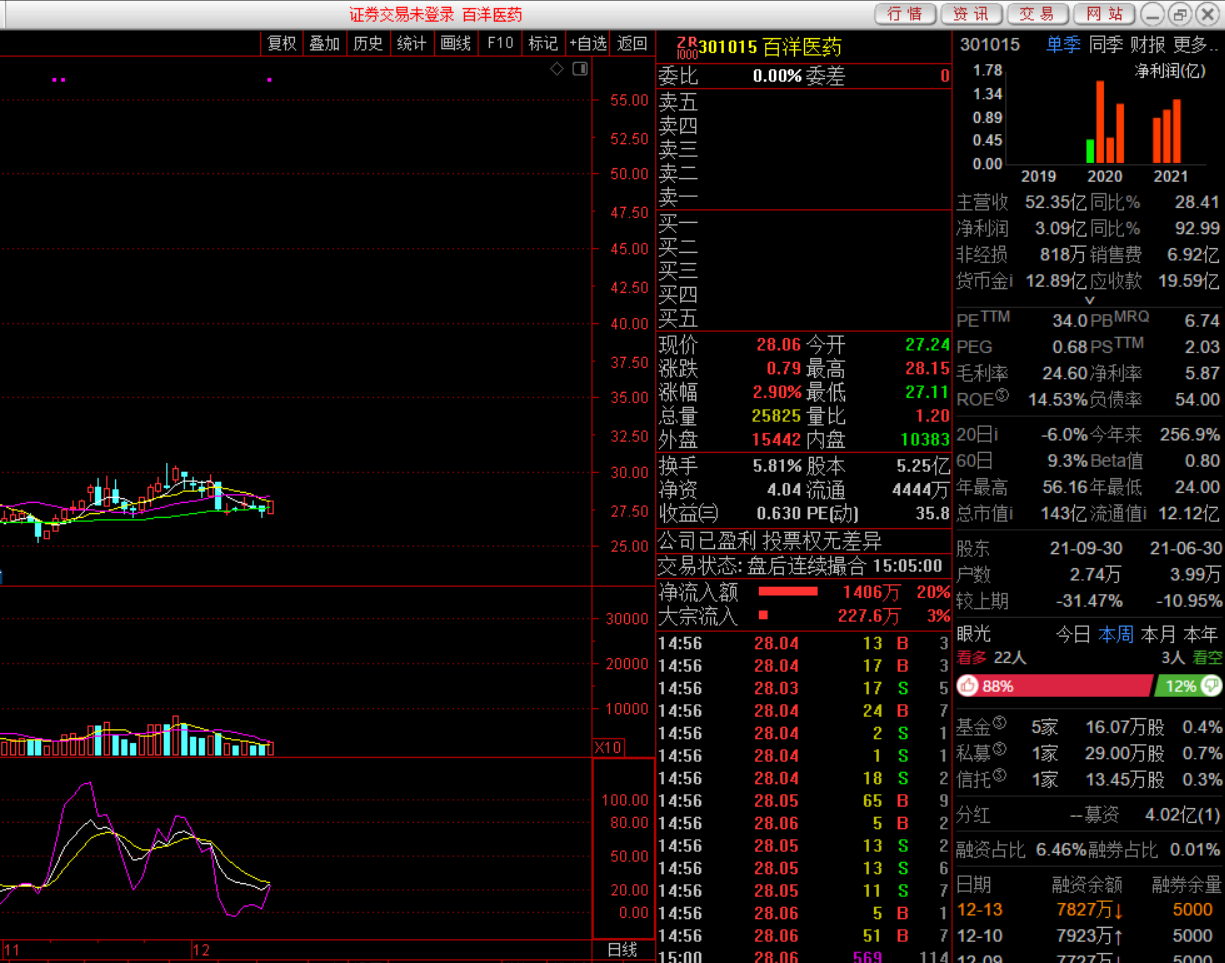This screenshot has width=1225, height=963.
Task: Switch to the 同季 financial view
Action: [1105, 44]
